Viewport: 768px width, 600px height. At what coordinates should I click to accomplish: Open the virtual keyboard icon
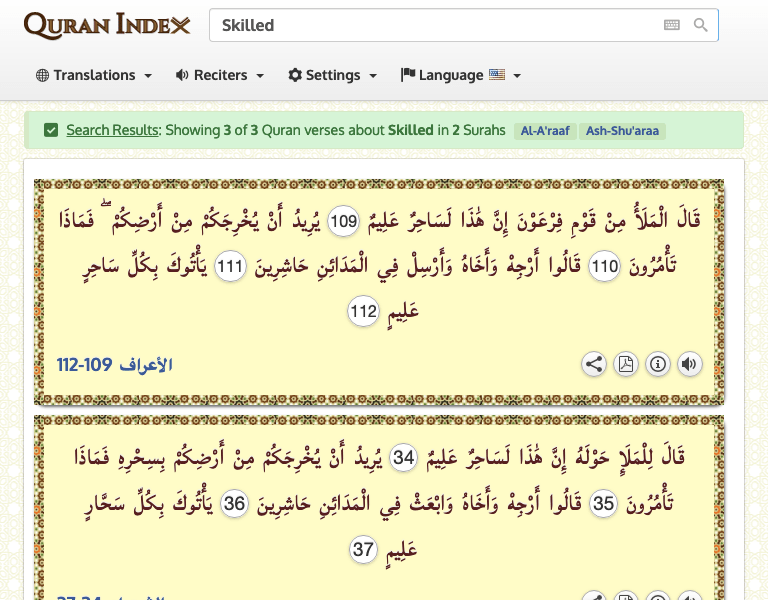coord(672,25)
